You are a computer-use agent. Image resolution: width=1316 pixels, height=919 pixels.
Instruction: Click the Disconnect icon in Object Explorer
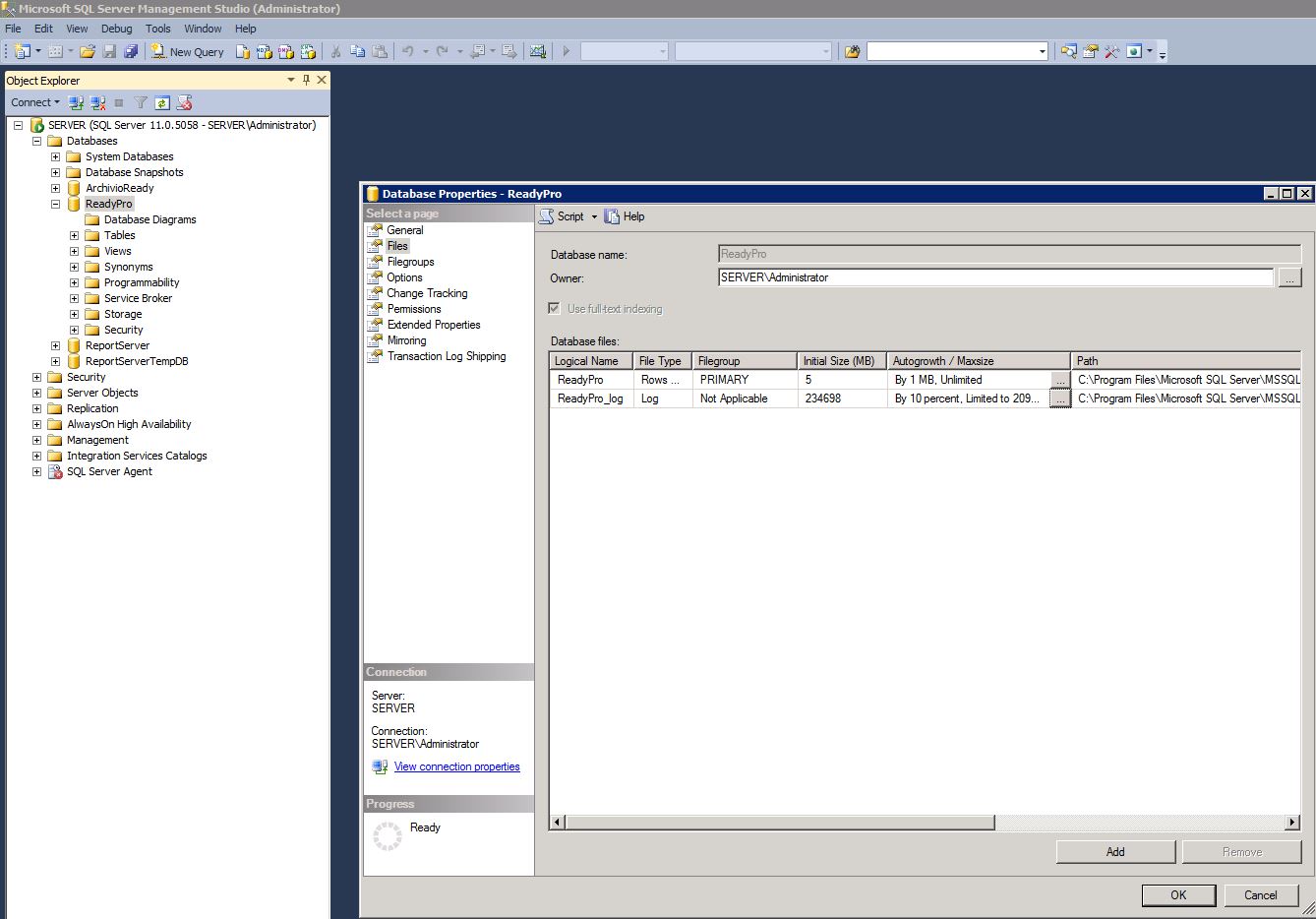pos(97,102)
